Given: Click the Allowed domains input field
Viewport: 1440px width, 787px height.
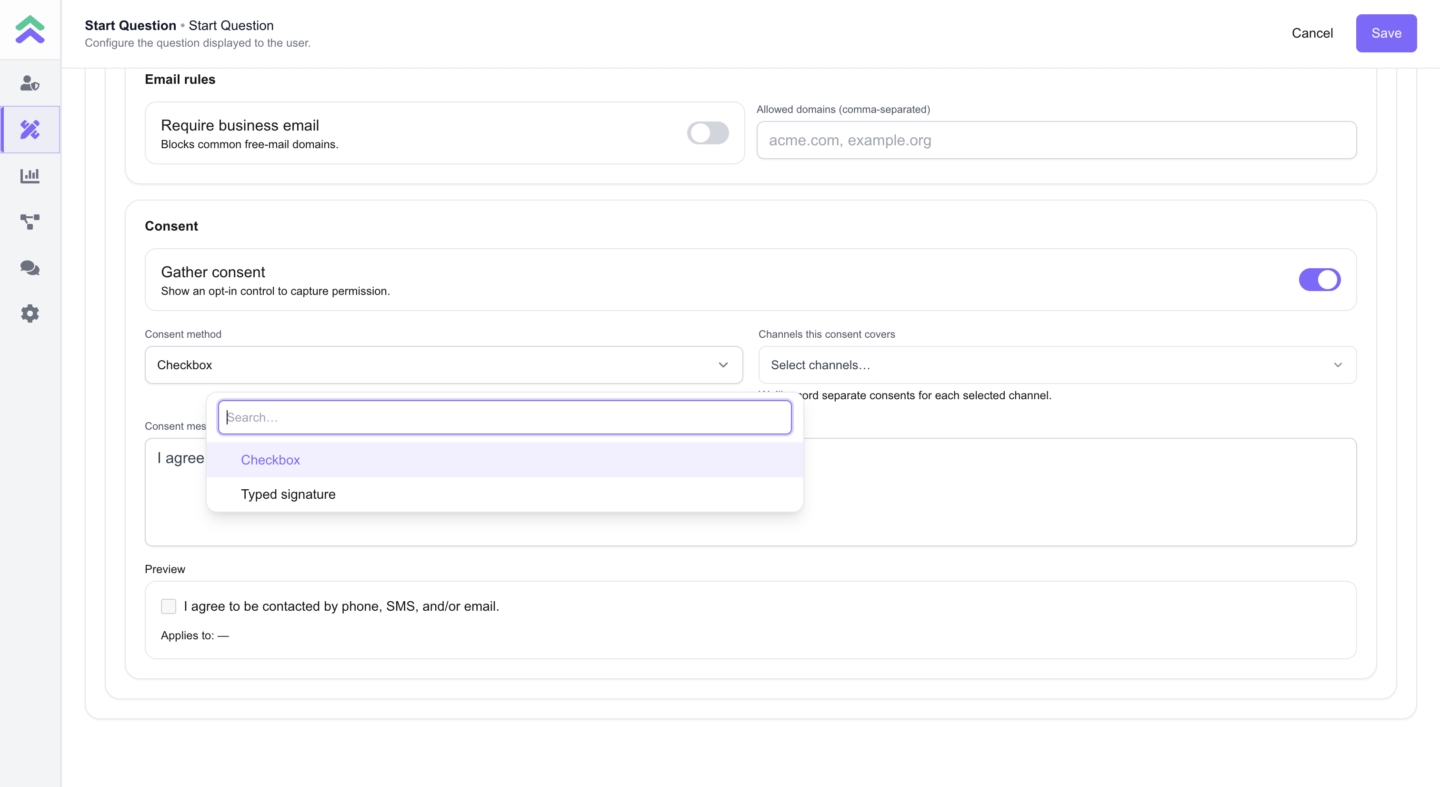Looking at the screenshot, I should coord(1056,140).
